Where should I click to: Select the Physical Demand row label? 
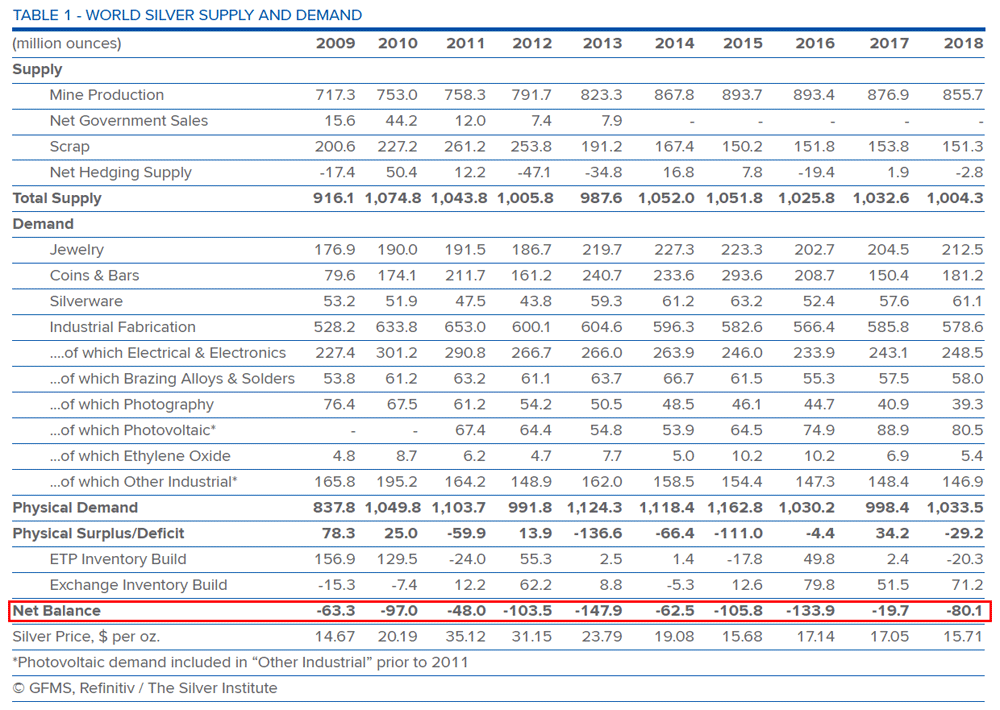pos(75,508)
